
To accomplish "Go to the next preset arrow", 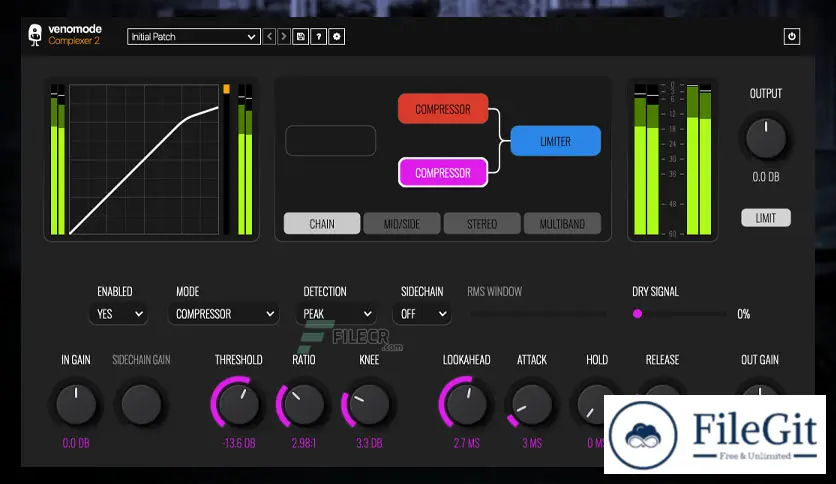I will pos(284,37).
